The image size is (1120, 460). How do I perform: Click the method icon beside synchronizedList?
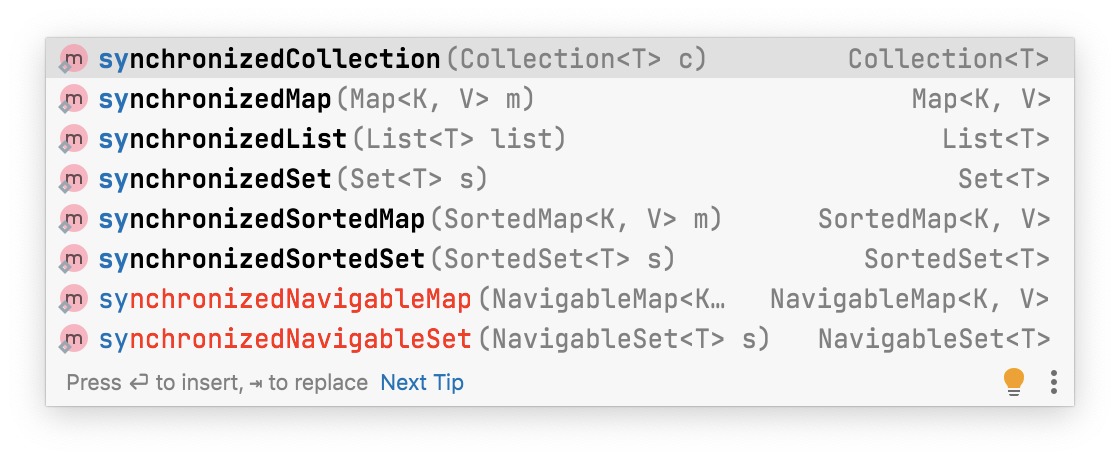click(x=74, y=139)
